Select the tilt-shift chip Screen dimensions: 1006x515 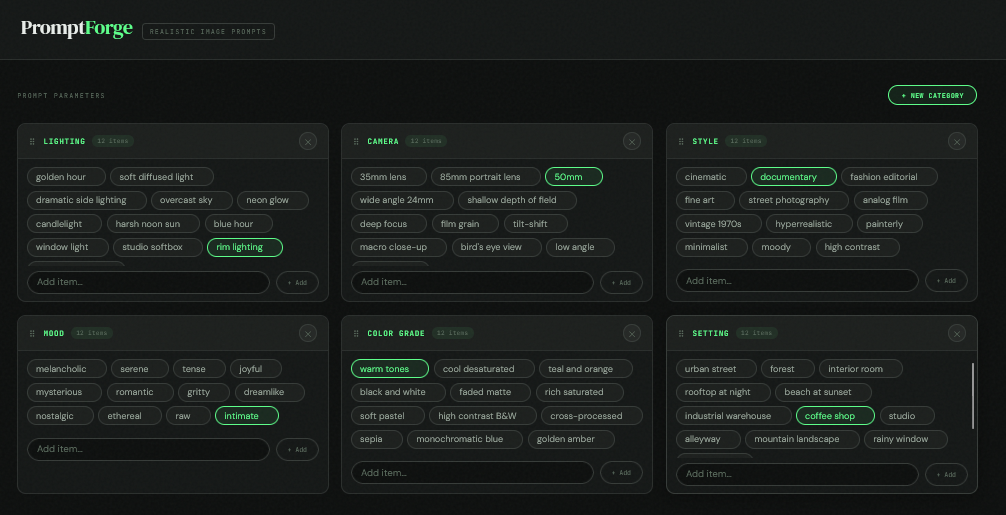pos(536,224)
